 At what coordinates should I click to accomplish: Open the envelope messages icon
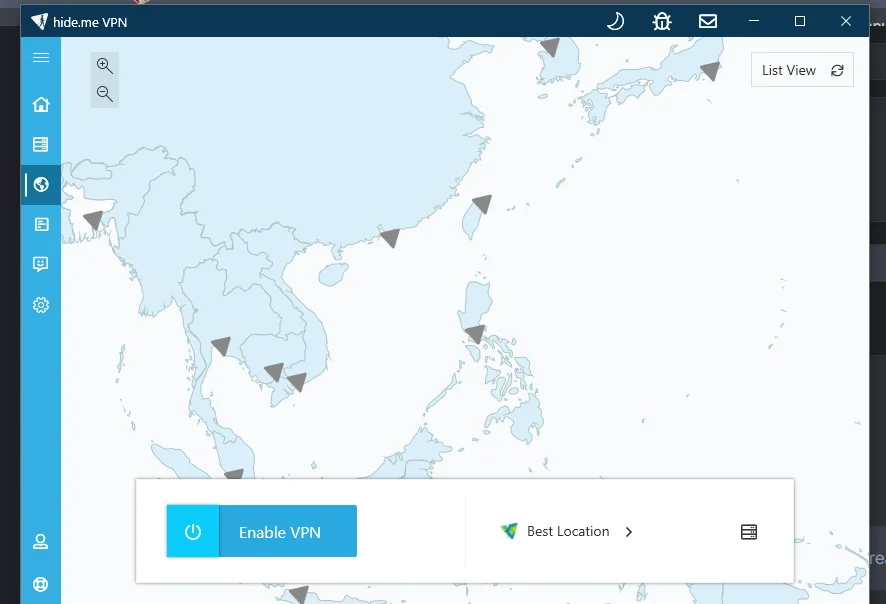pyautogui.click(x=708, y=21)
